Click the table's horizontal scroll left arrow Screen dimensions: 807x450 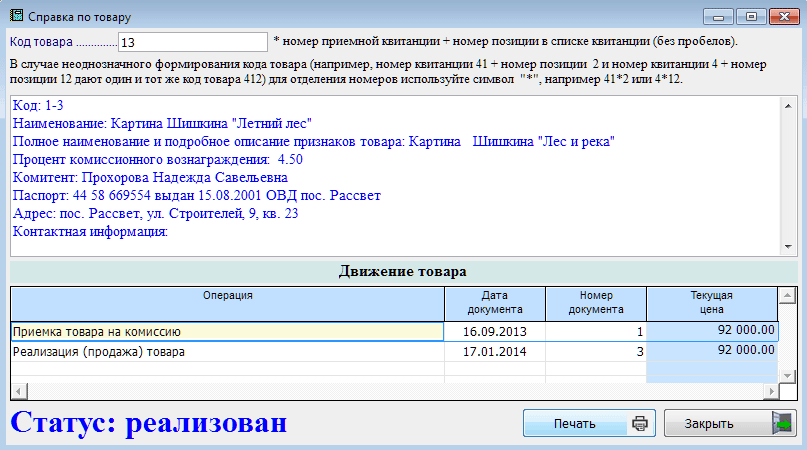(x=19, y=391)
